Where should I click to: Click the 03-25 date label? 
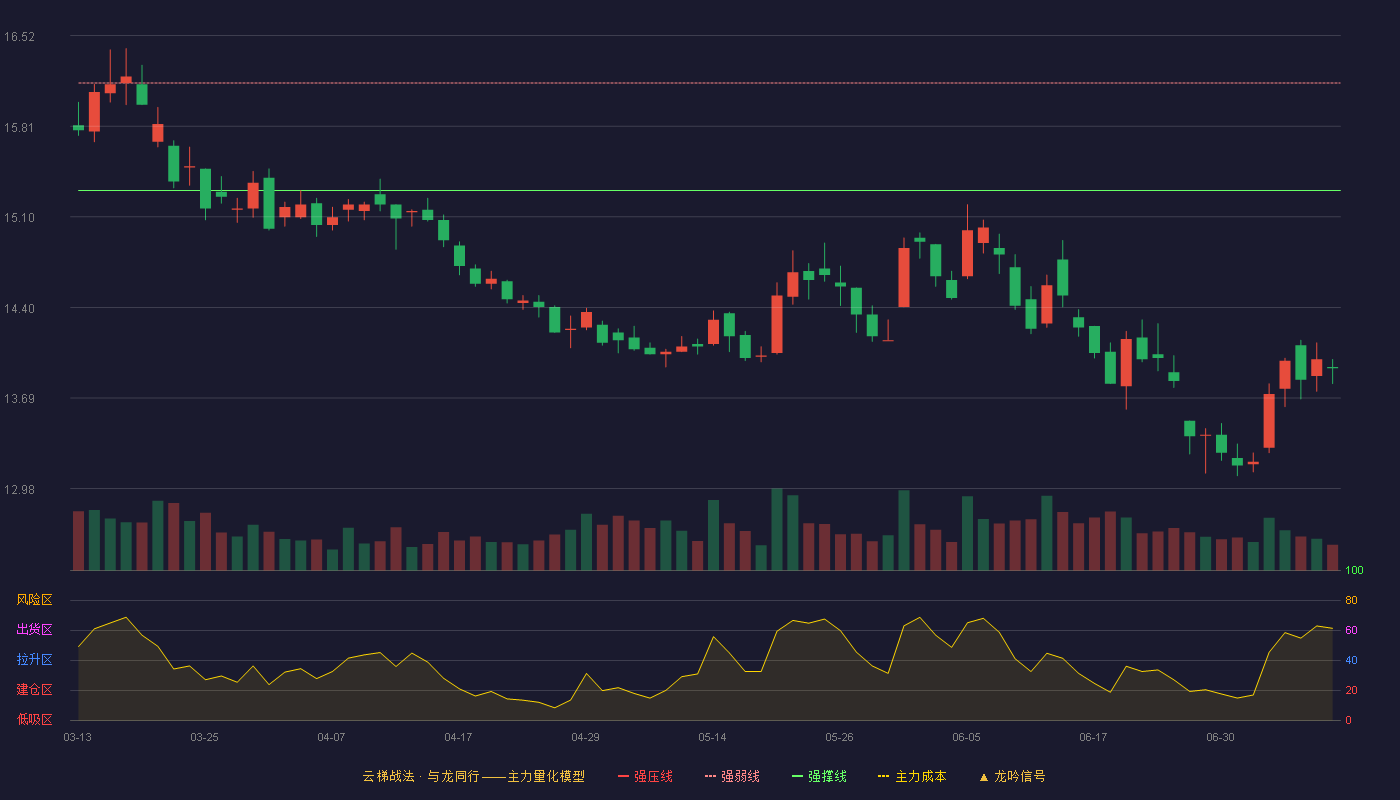coord(204,737)
